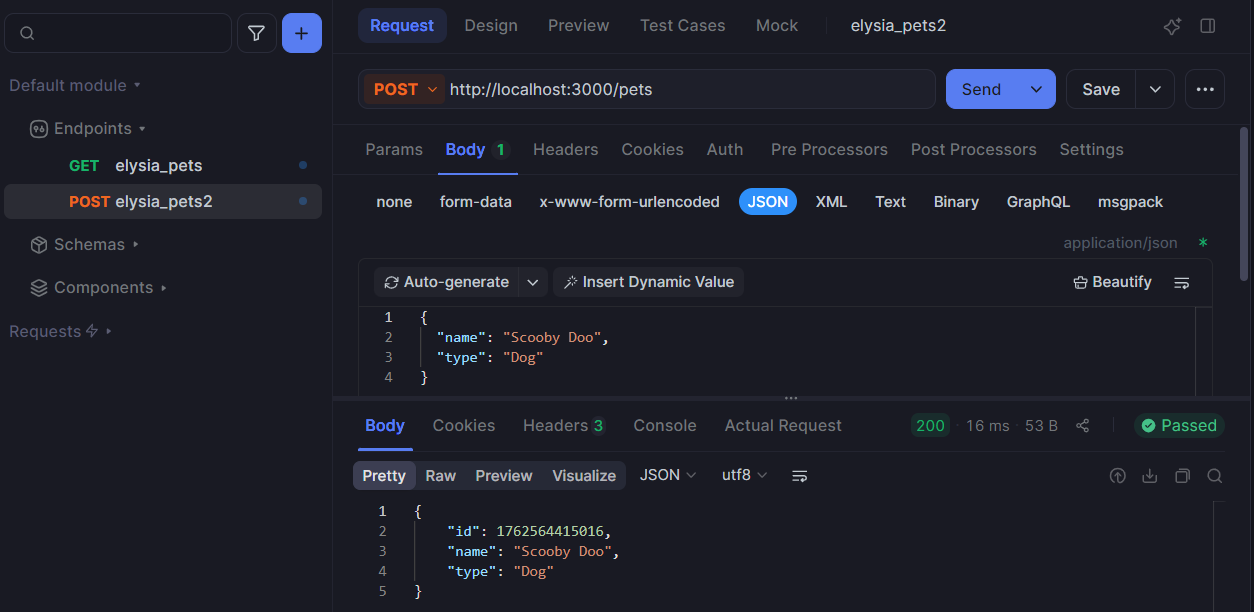Image resolution: width=1254 pixels, height=612 pixels.
Task: Click the filter funnel icon beside search
Action: (x=256, y=32)
